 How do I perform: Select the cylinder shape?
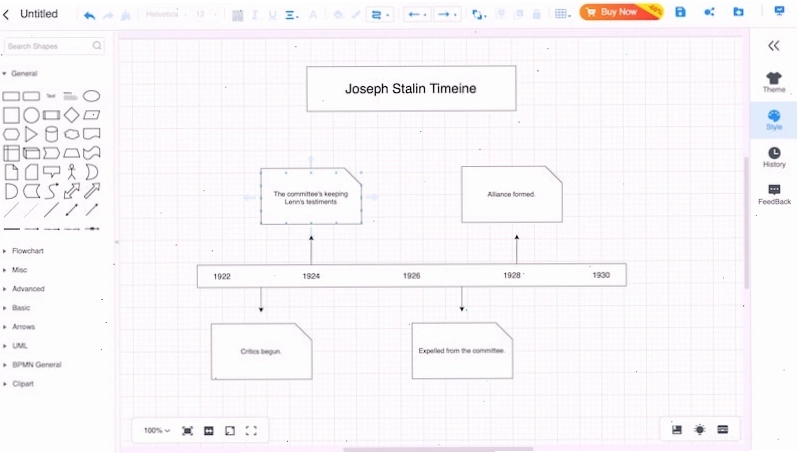point(51,134)
